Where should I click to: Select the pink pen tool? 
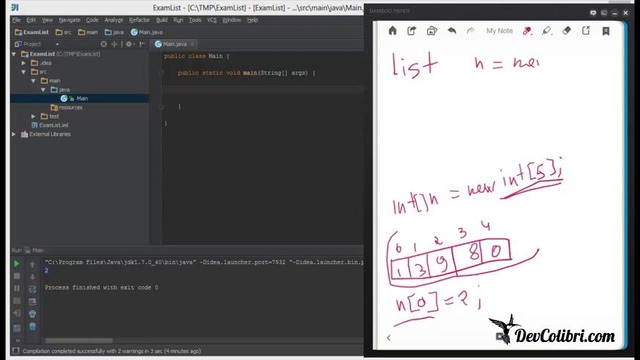527,31
